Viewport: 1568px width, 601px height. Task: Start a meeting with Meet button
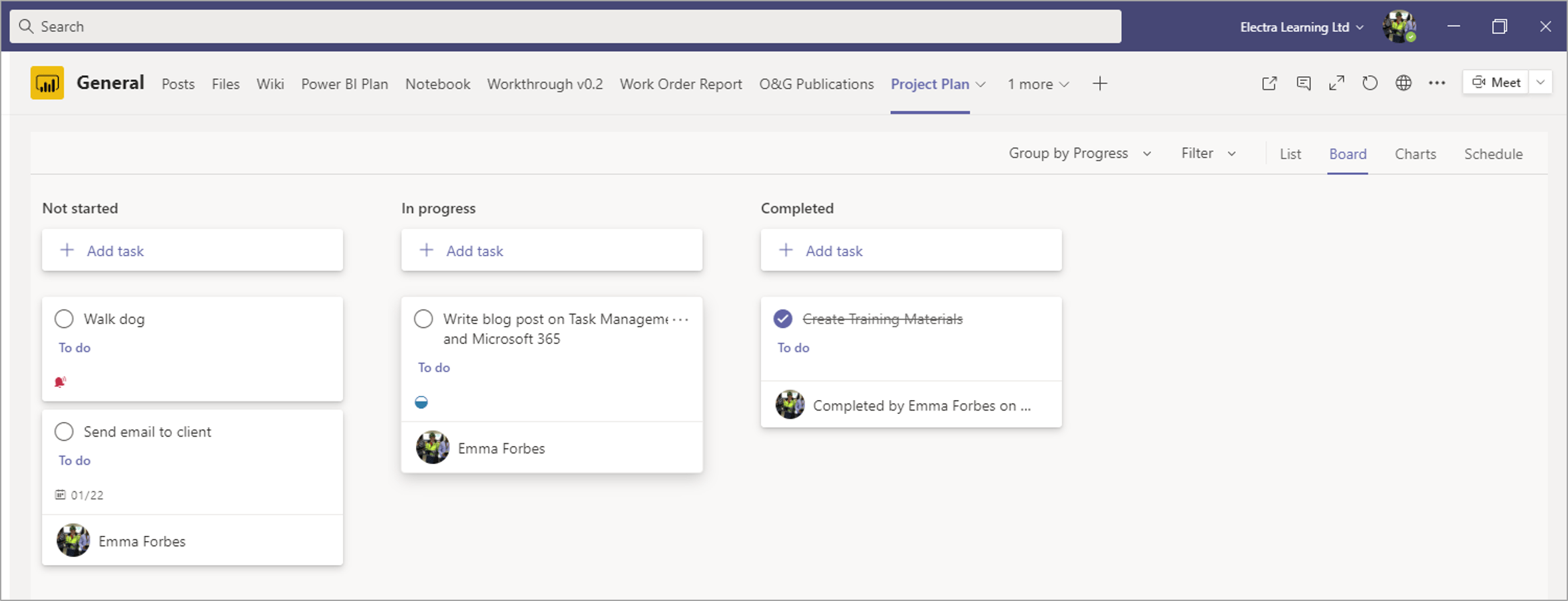click(1495, 83)
